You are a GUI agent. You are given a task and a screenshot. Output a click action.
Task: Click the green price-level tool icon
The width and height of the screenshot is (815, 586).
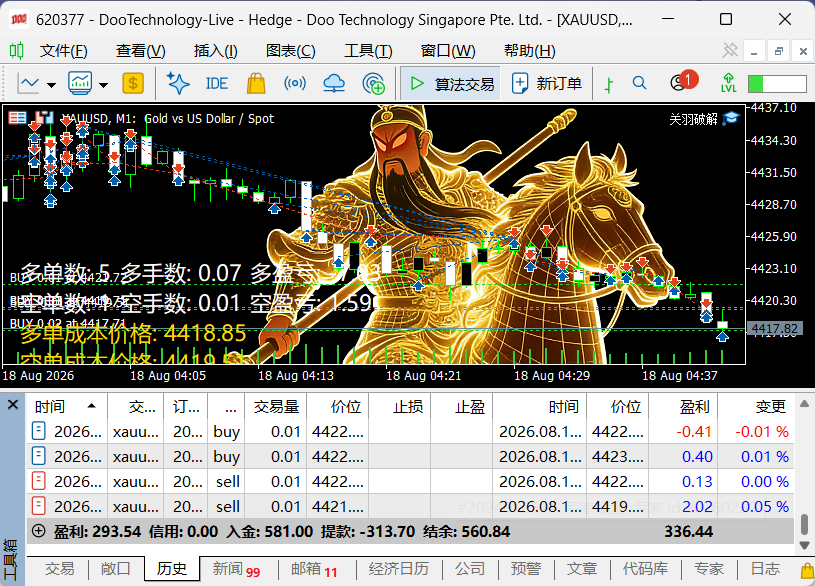[x=609, y=84]
